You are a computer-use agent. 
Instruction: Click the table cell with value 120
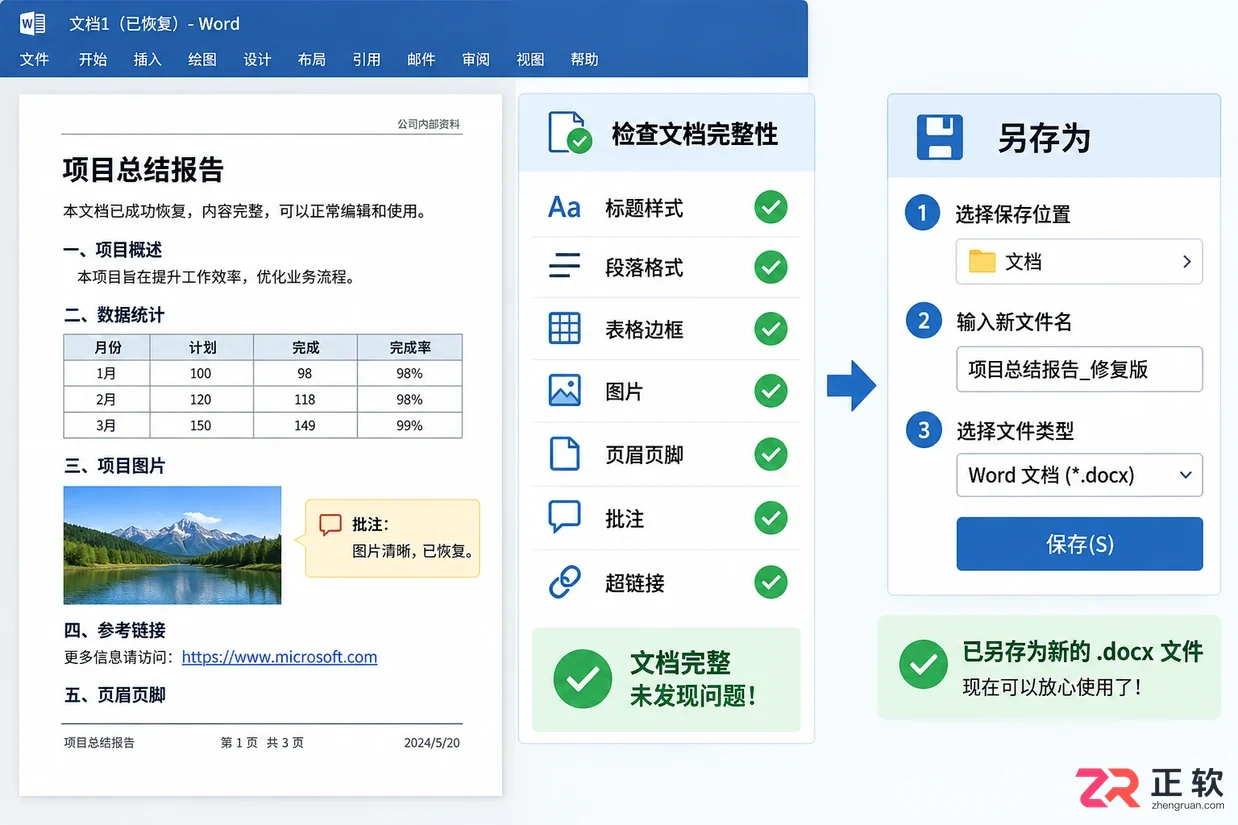tap(202, 399)
